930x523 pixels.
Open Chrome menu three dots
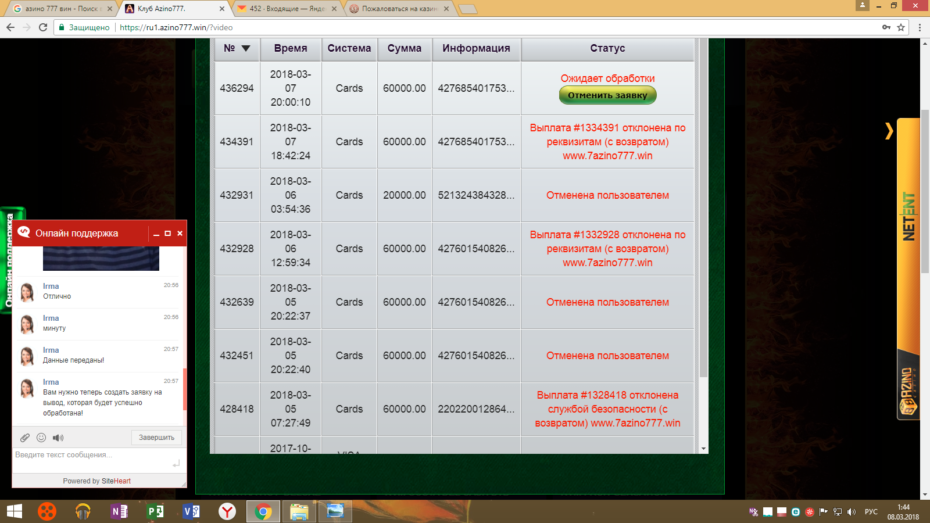coord(919,27)
